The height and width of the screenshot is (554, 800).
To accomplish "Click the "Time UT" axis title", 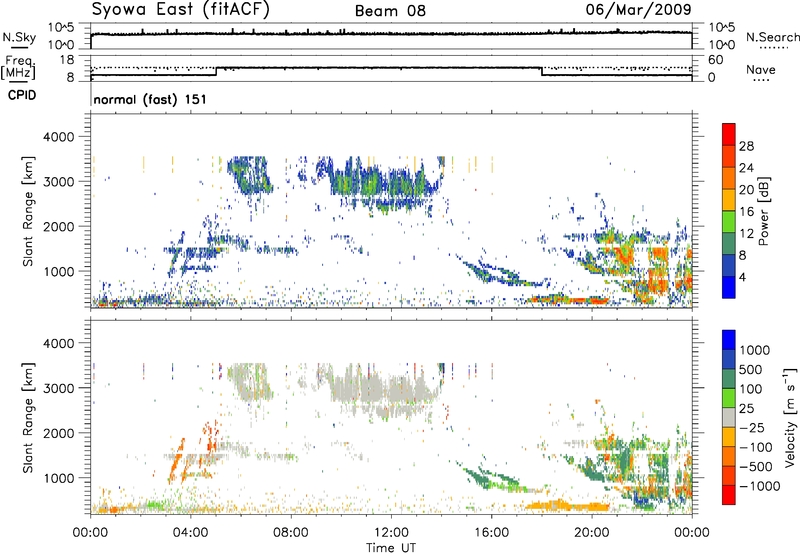I will pos(391,548).
